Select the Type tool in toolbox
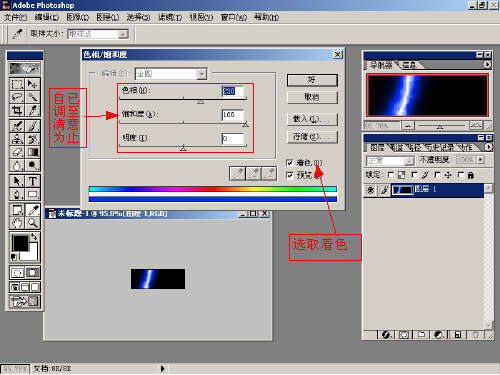The height and width of the screenshot is (375, 500). point(33,181)
